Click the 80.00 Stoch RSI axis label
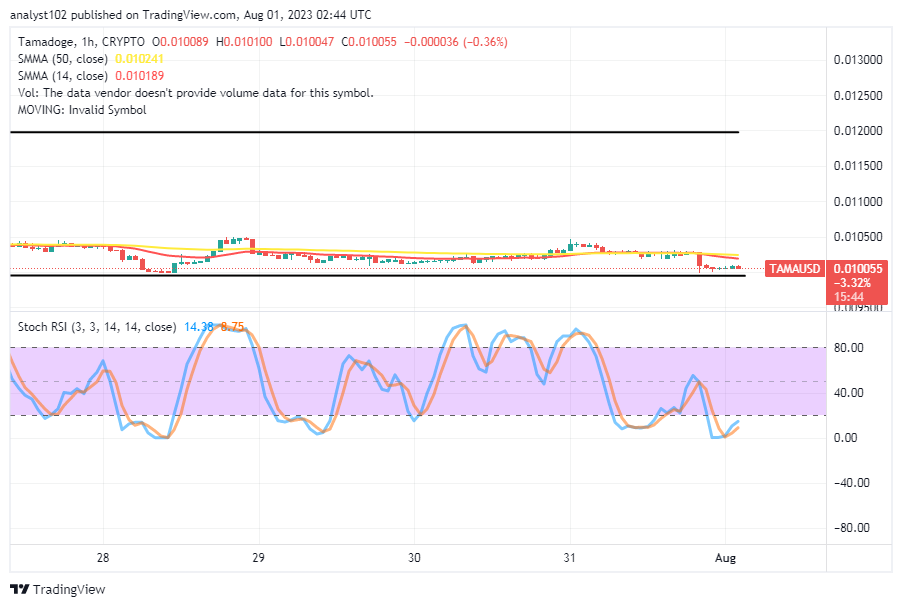Screen dimensions: 902x607 click(x=849, y=348)
